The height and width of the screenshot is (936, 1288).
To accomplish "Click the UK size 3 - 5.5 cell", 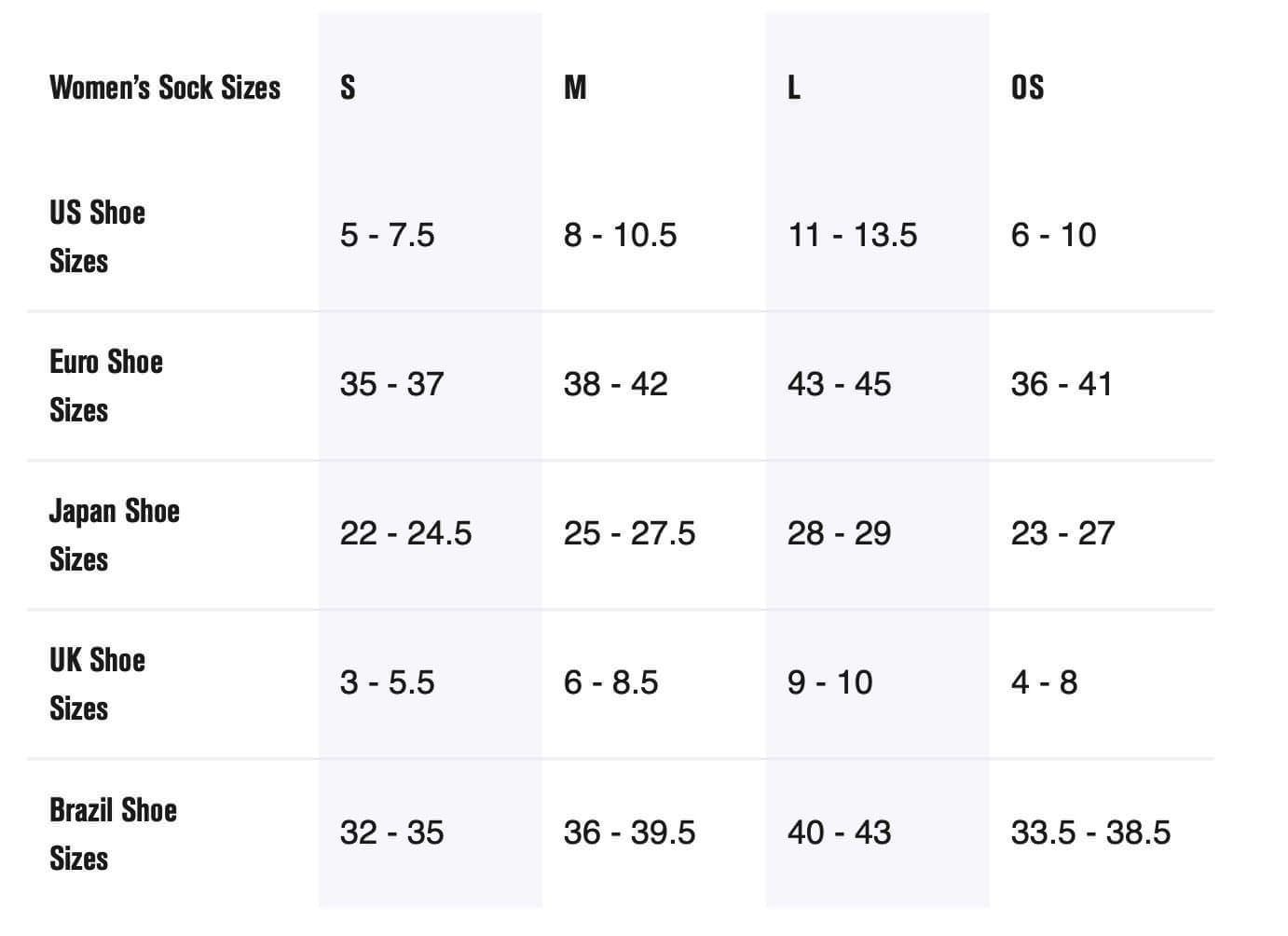I will [x=387, y=682].
